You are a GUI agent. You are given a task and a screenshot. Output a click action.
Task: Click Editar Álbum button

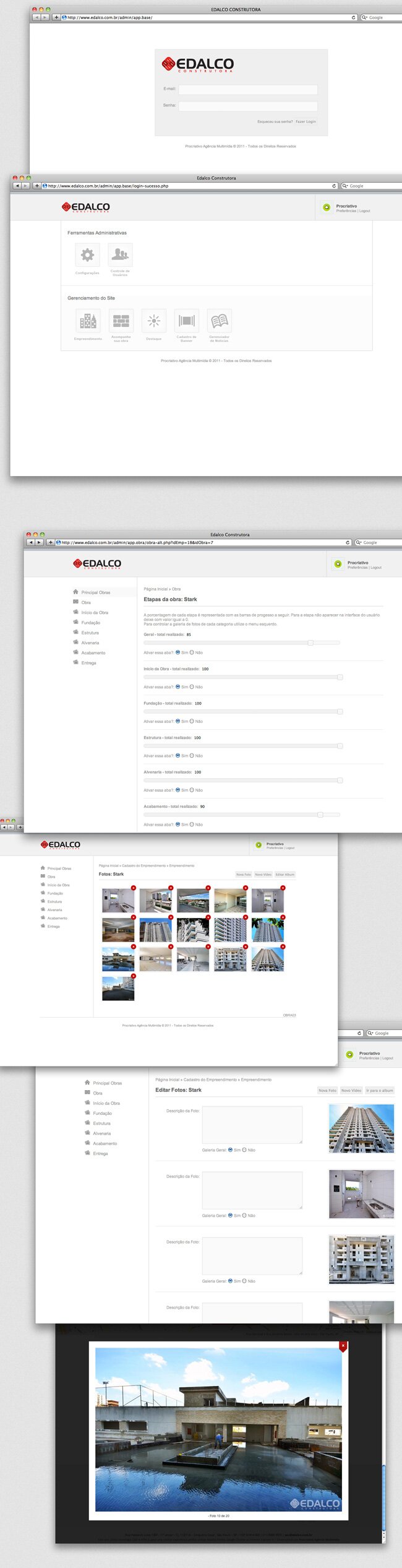click(x=285, y=874)
